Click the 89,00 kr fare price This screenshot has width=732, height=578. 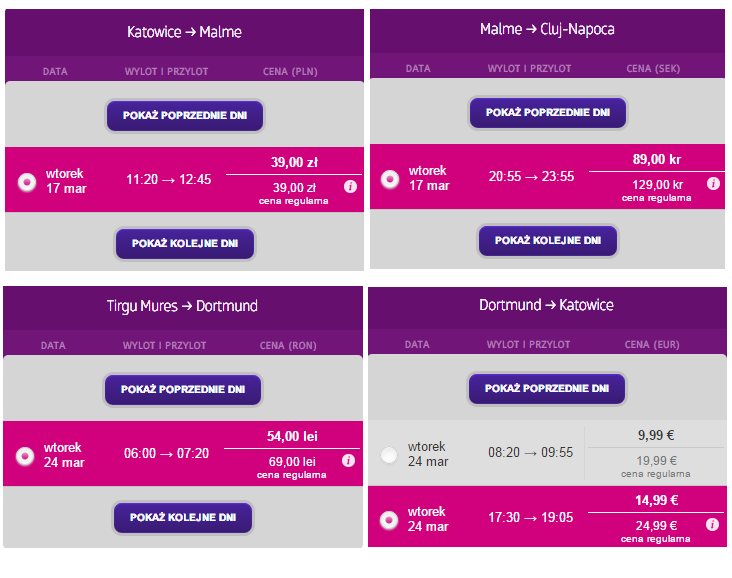657,160
